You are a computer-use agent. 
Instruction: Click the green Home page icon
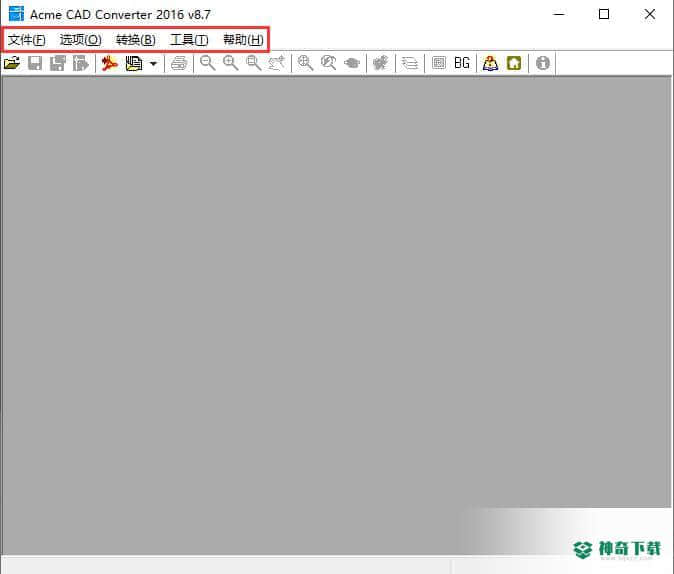[x=514, y=63]
